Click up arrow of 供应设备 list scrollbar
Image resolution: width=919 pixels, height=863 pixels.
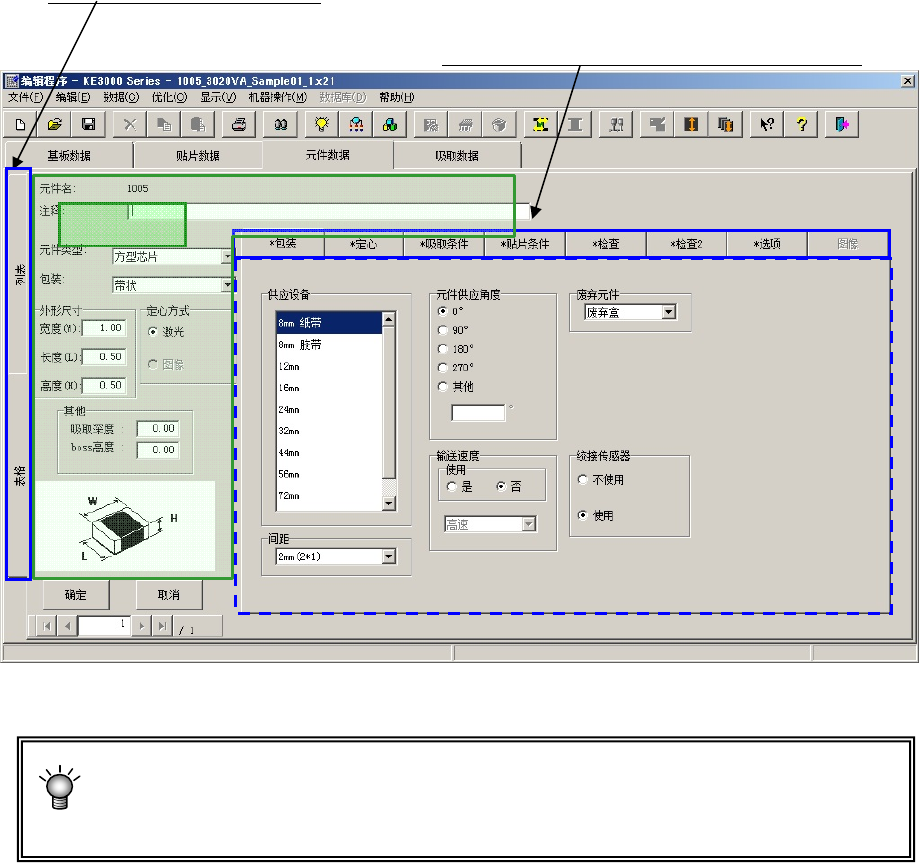coord(389,319)
